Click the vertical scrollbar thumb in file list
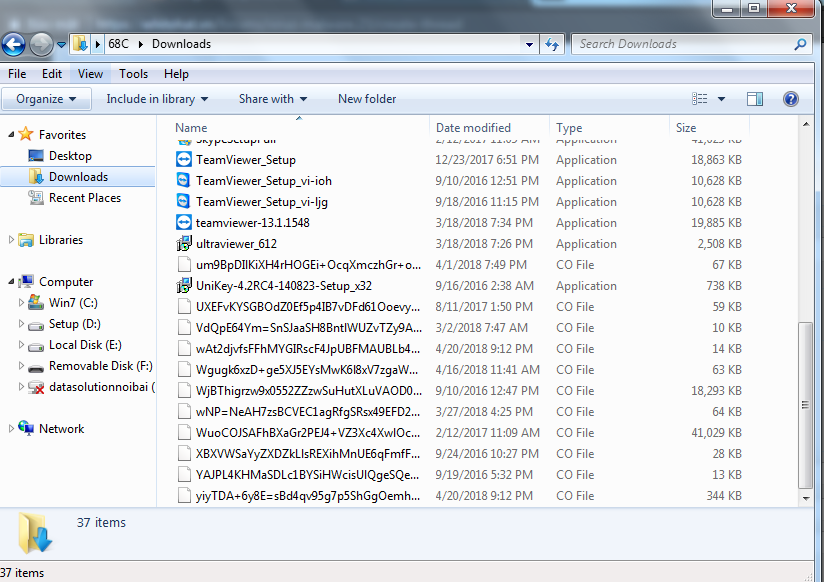 [806, 405]
